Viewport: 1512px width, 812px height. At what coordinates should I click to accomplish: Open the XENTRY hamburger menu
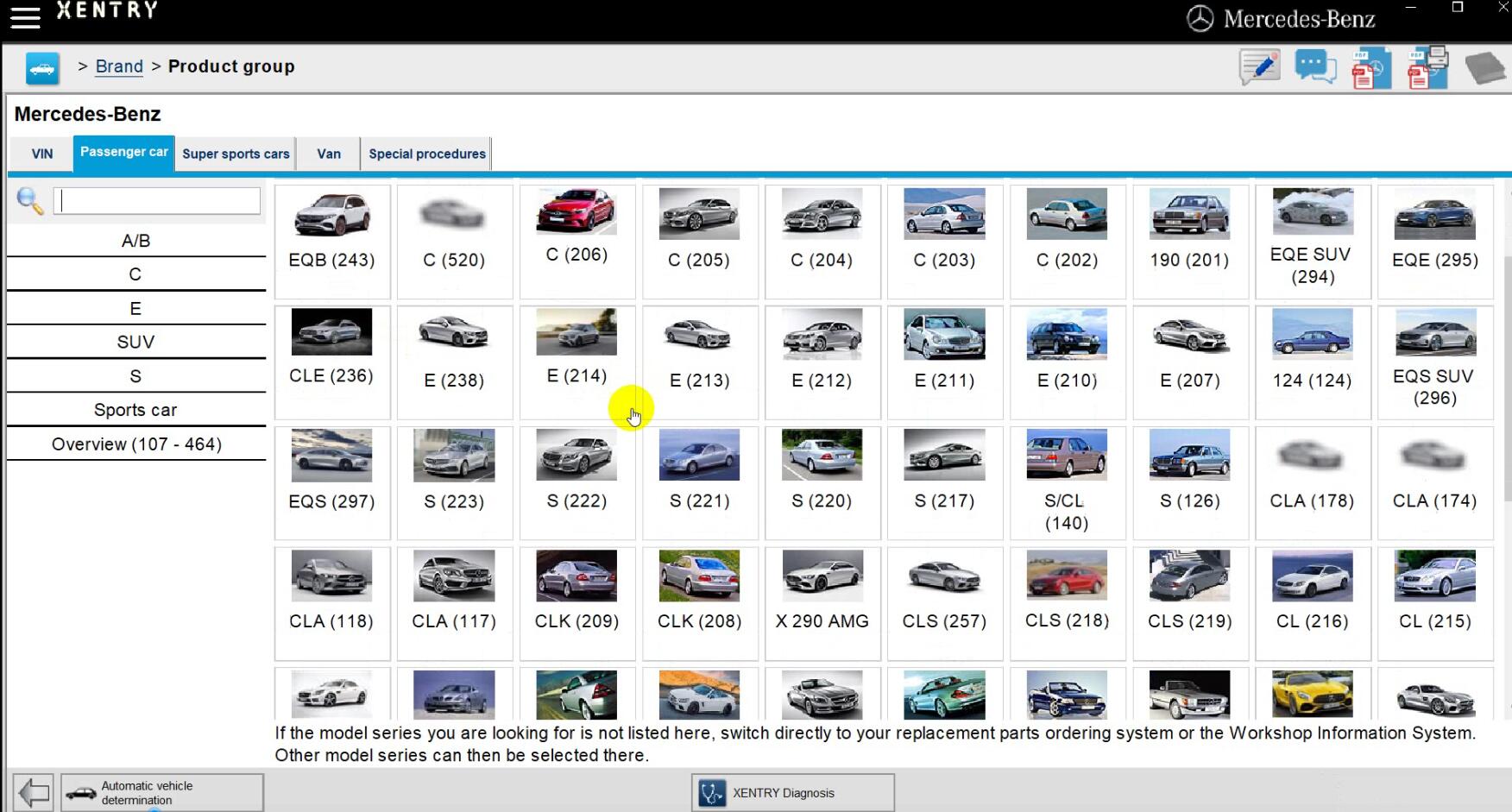click(25, 17)
